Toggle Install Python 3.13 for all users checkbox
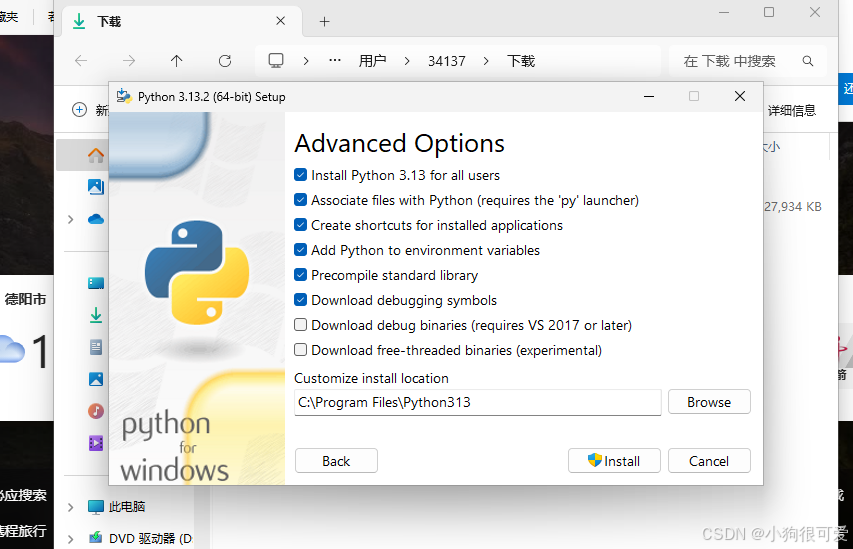853x549 pixels. (300, 175)
